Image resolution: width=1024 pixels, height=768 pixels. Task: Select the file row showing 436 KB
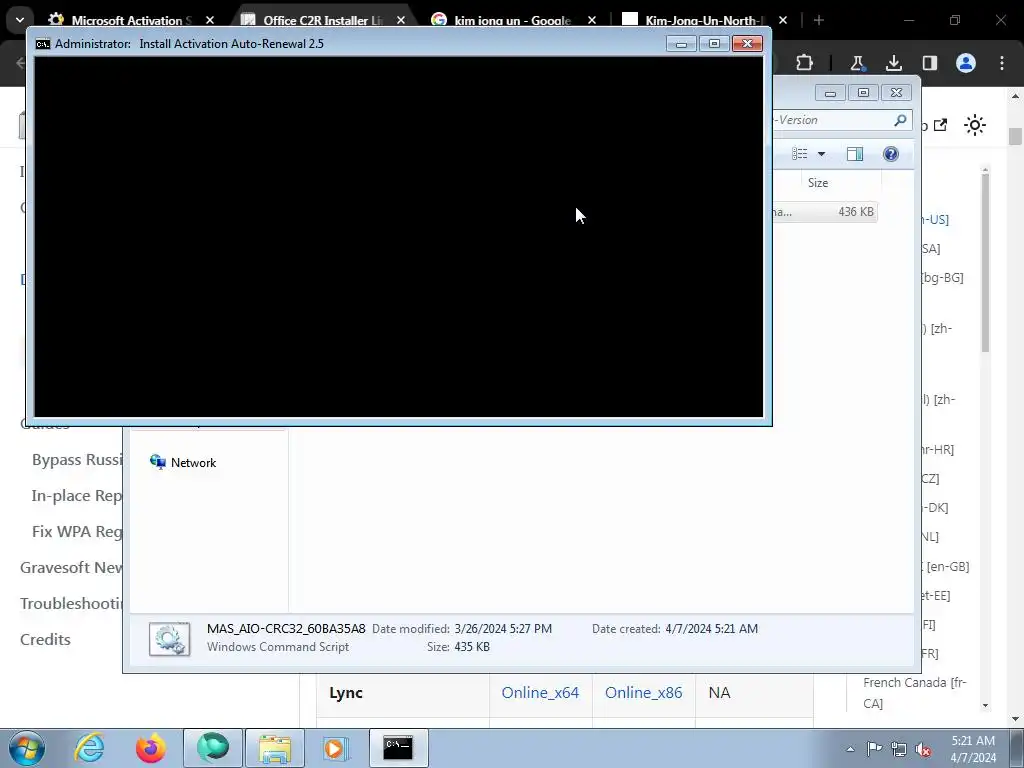[x=825, y=212]
